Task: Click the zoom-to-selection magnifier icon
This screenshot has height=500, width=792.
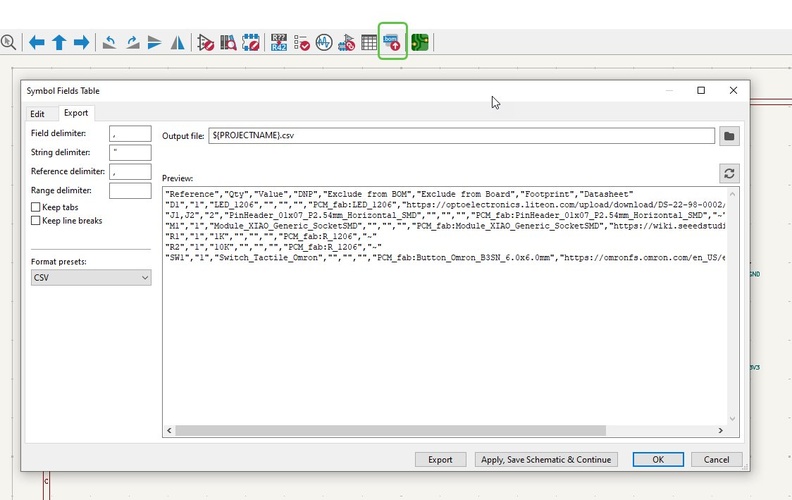Action: pyautogui.click(x=8, y=42)
